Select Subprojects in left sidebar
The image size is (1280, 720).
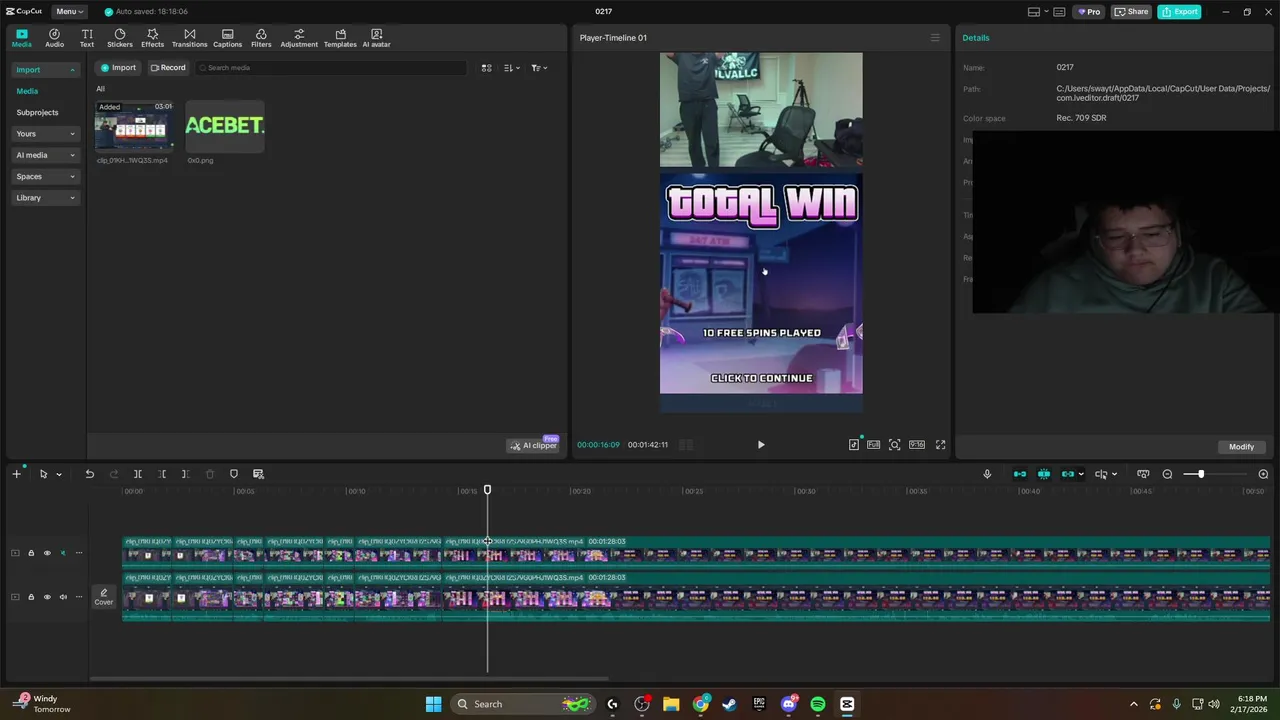(x=37, y=113)
